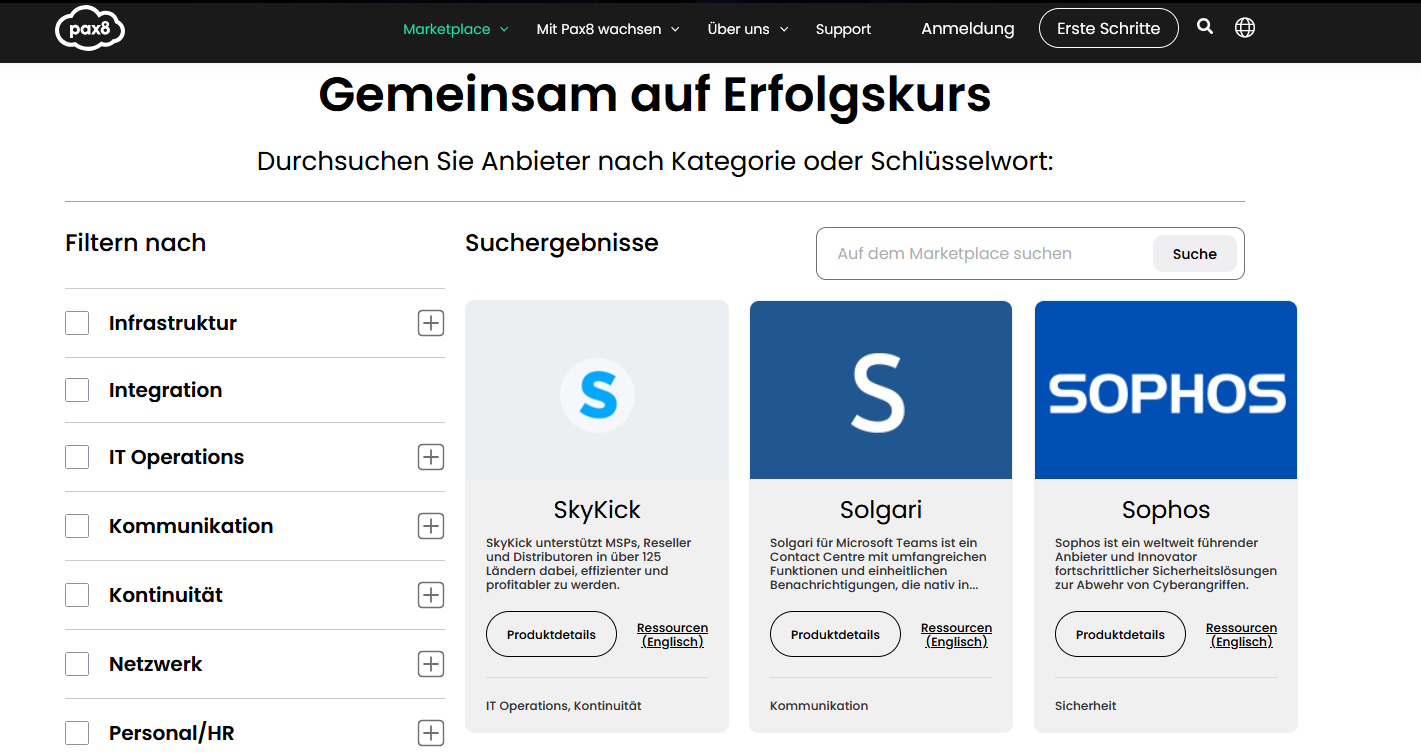Open the Mit Pax8 wachsen dropdown
Viewport: 1421px width, 753px height.
click(x=608, y=29)
